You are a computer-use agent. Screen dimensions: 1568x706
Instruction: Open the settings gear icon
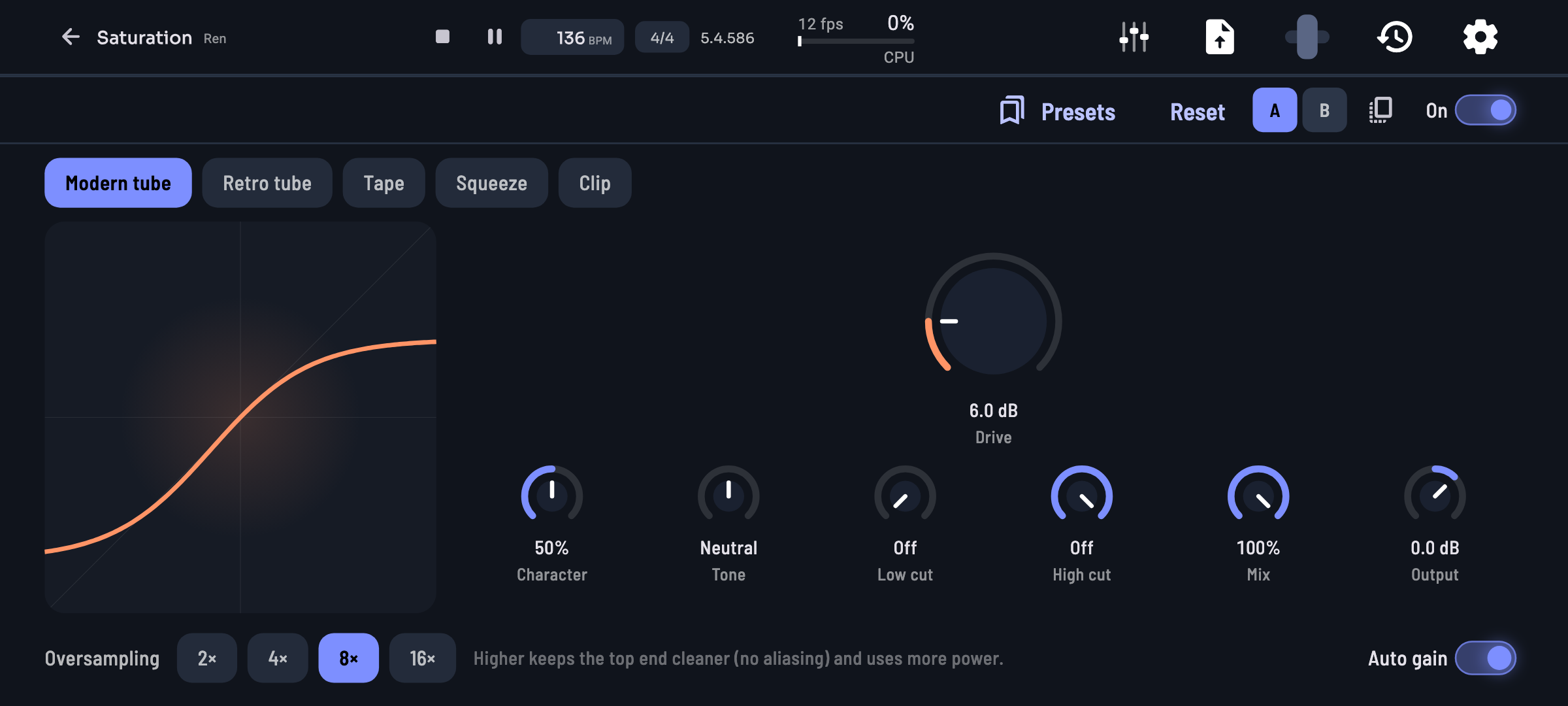tap(1480, 37)
